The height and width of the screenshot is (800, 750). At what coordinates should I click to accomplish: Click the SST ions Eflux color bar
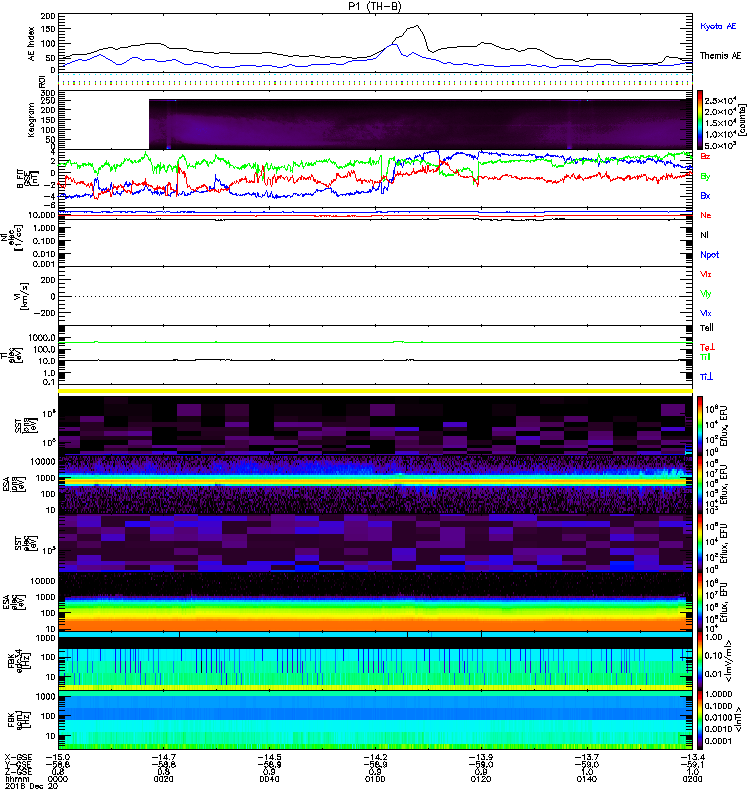click(700, 424)
